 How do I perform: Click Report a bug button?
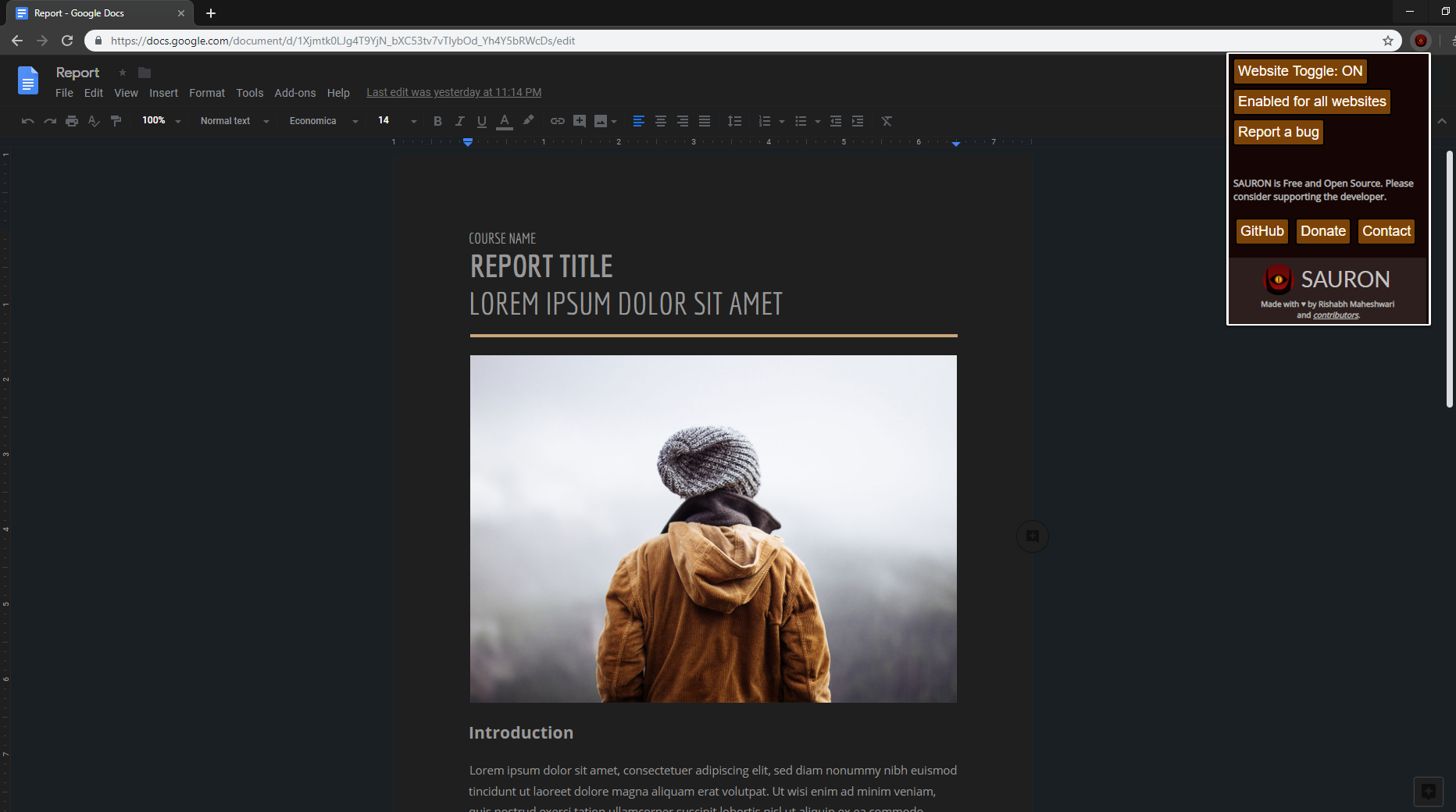click(x=1278, y=132)
